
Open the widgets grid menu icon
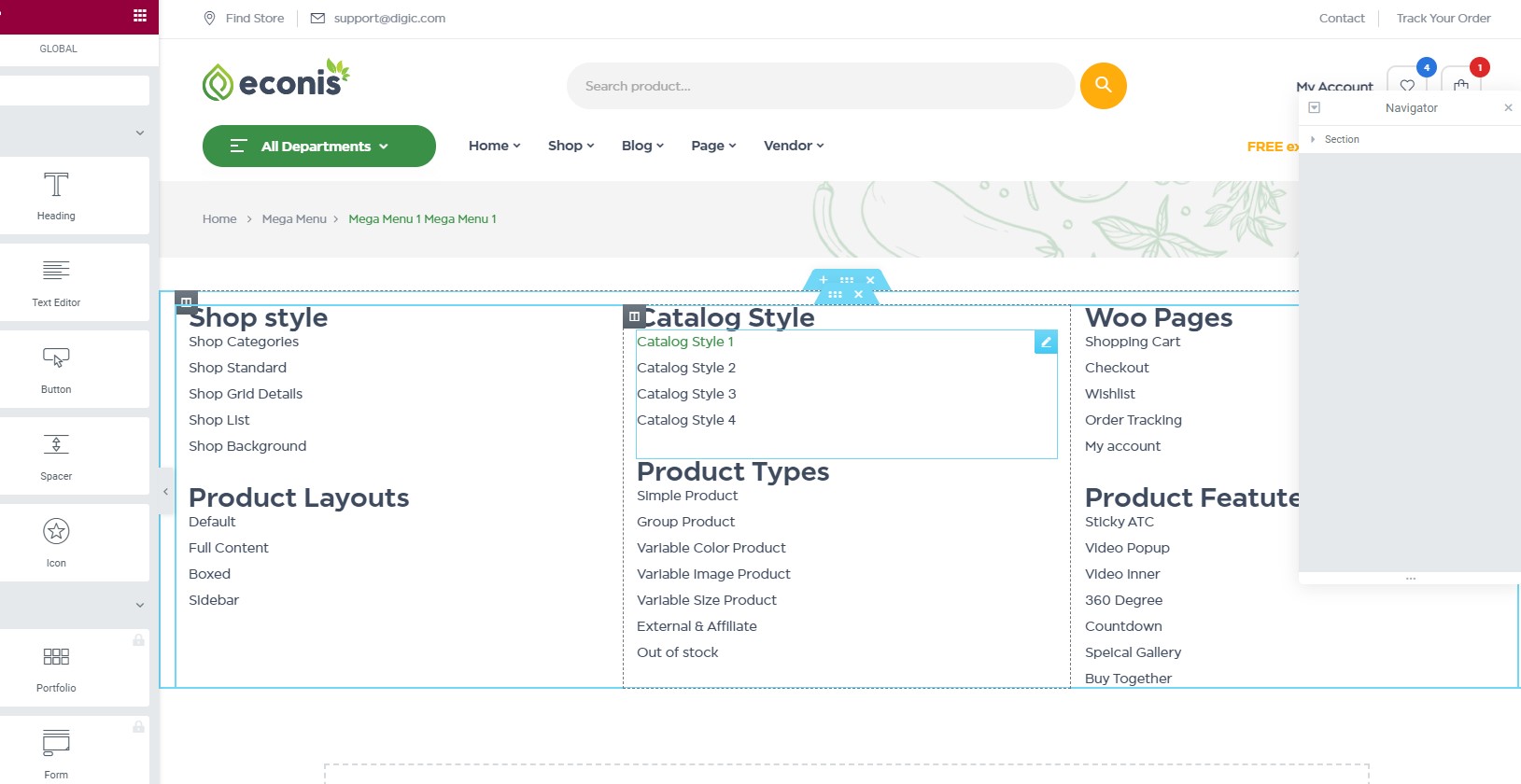point(140,15)
